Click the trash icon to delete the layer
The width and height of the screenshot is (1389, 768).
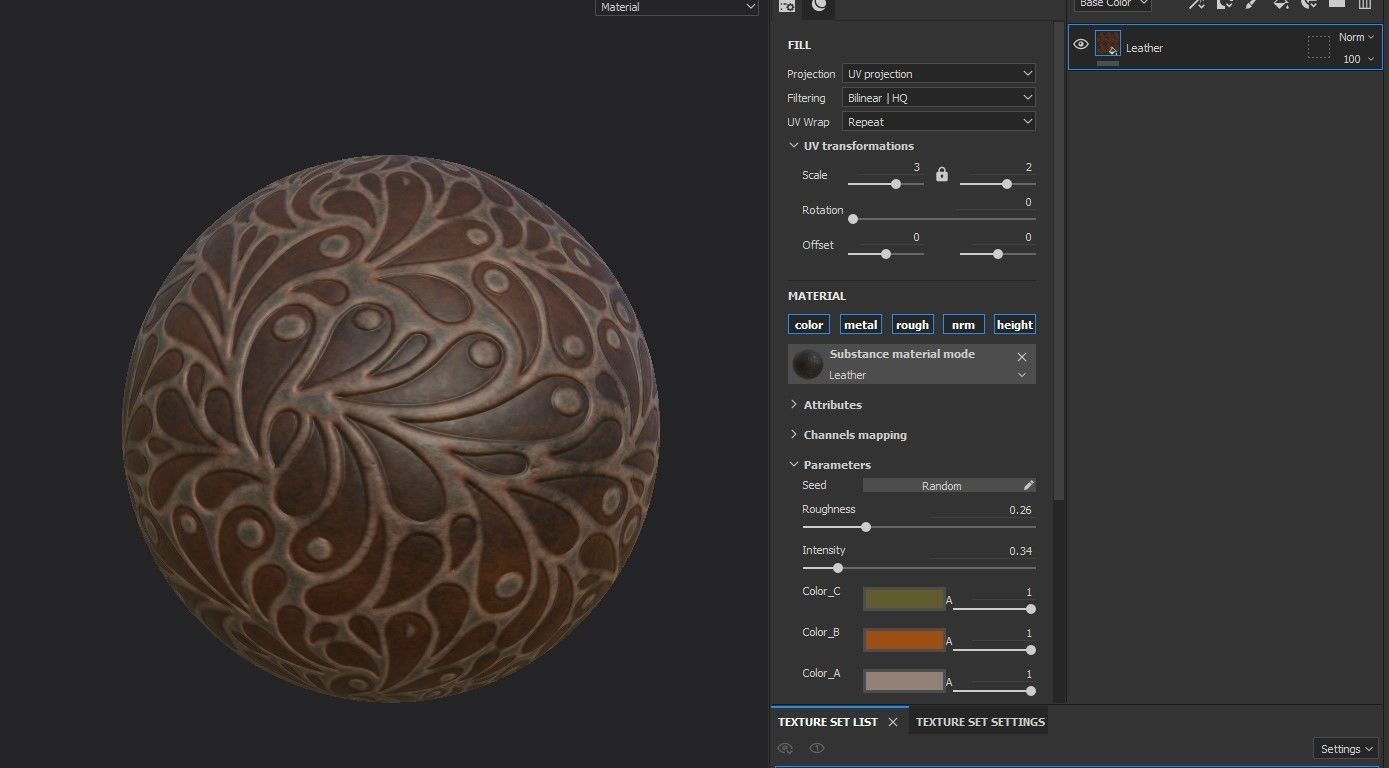1365,4
